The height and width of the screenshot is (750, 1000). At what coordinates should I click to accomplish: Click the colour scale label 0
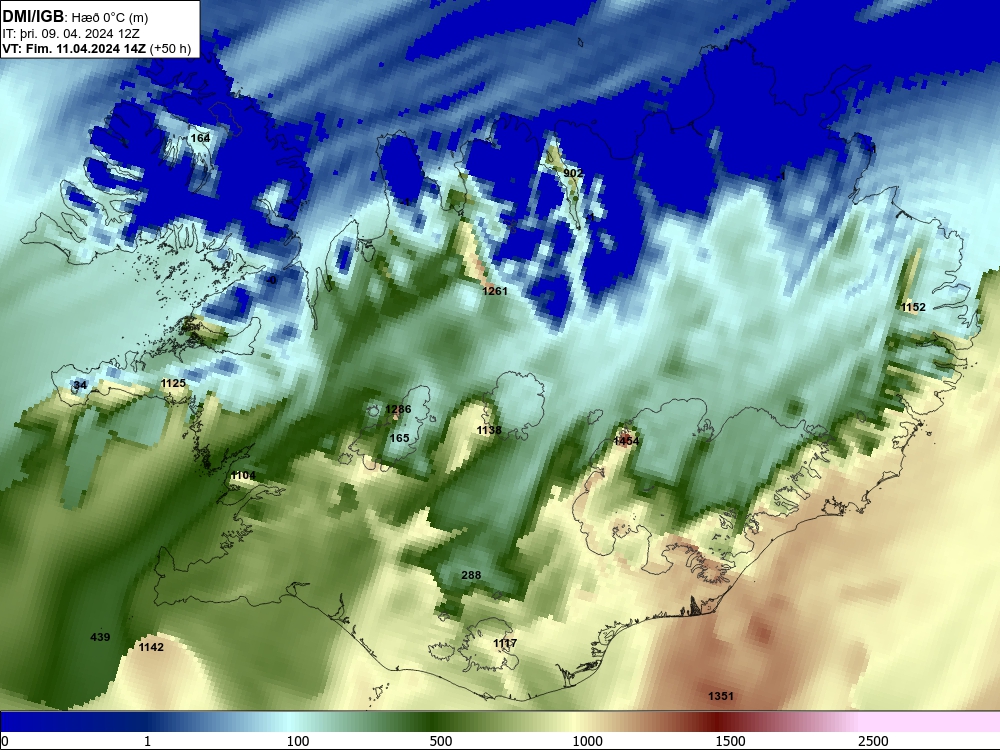point(5,741)
